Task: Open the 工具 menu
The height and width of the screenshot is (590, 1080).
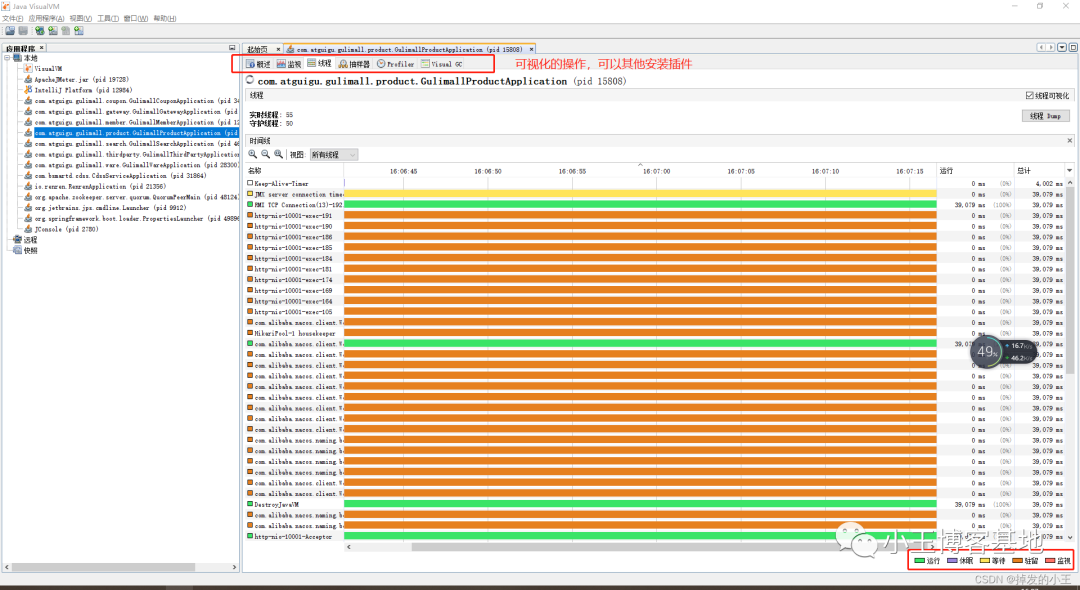Action: pos(107,19)
